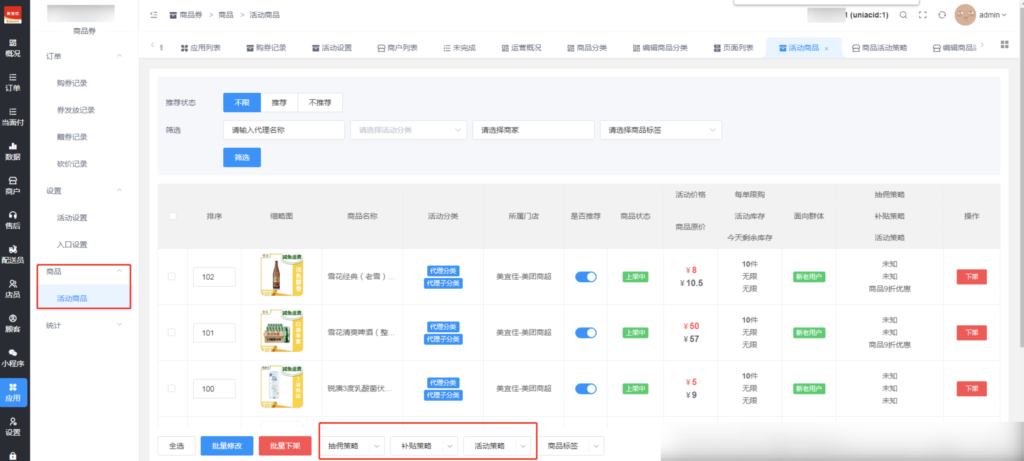Screen dimensions: 1024x461
Task: Select 不推荐 recommend status filter
Action: point(320,103)
